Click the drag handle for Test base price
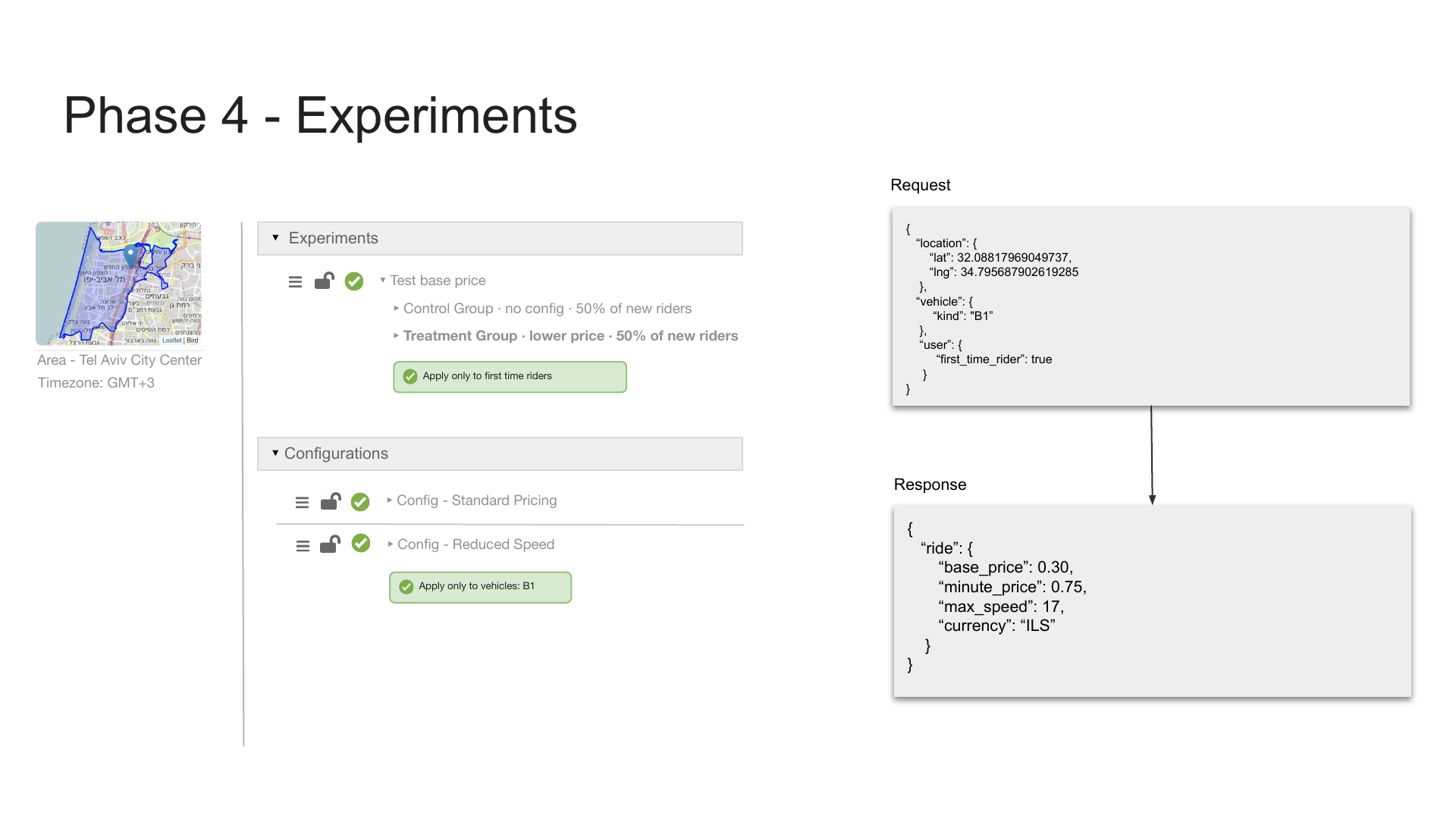The width and height of the screenshot is (1456, 819). 296,282
